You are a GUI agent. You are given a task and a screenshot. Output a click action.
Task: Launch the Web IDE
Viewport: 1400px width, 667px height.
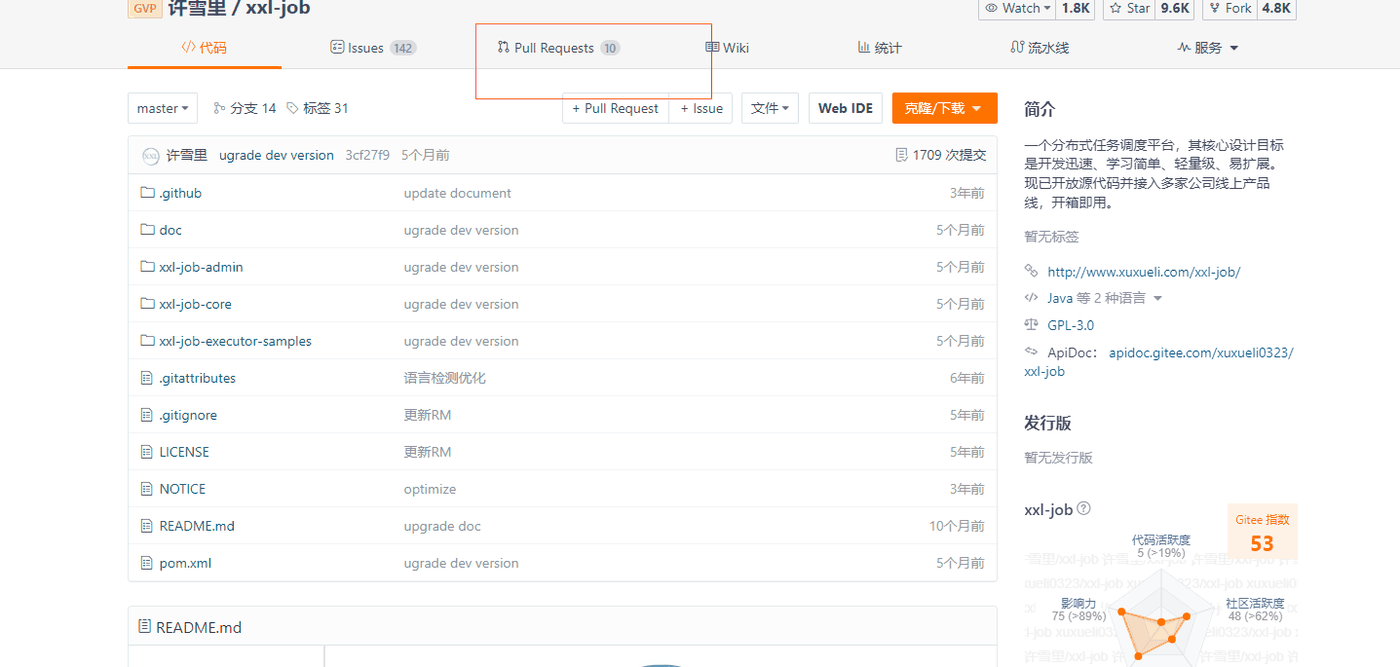845,108
